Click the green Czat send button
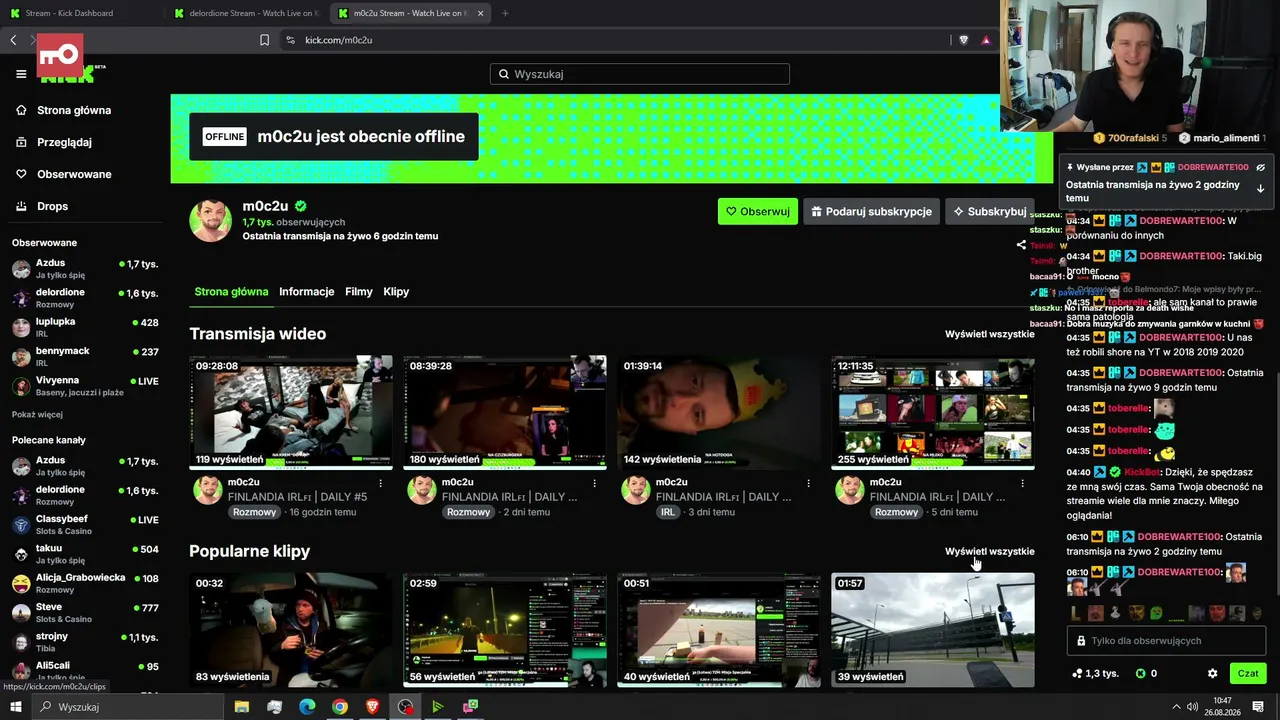The image size is (1280, 720). [1248, 674]
